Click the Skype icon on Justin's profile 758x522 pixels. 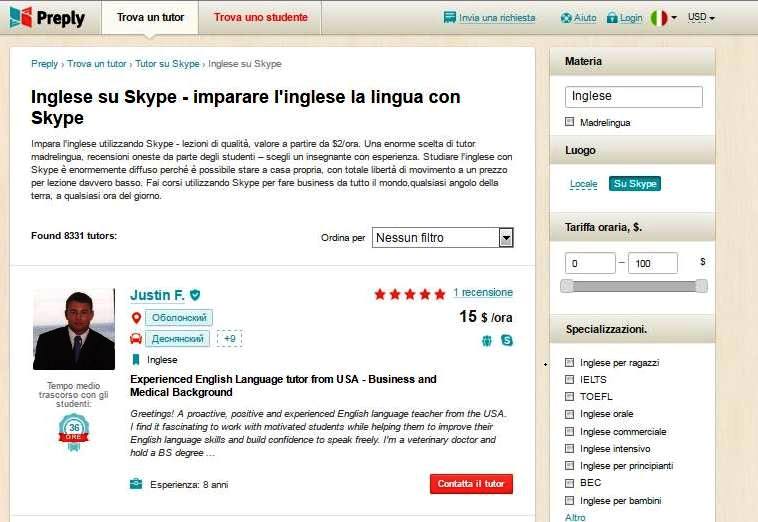coord(507,340)
